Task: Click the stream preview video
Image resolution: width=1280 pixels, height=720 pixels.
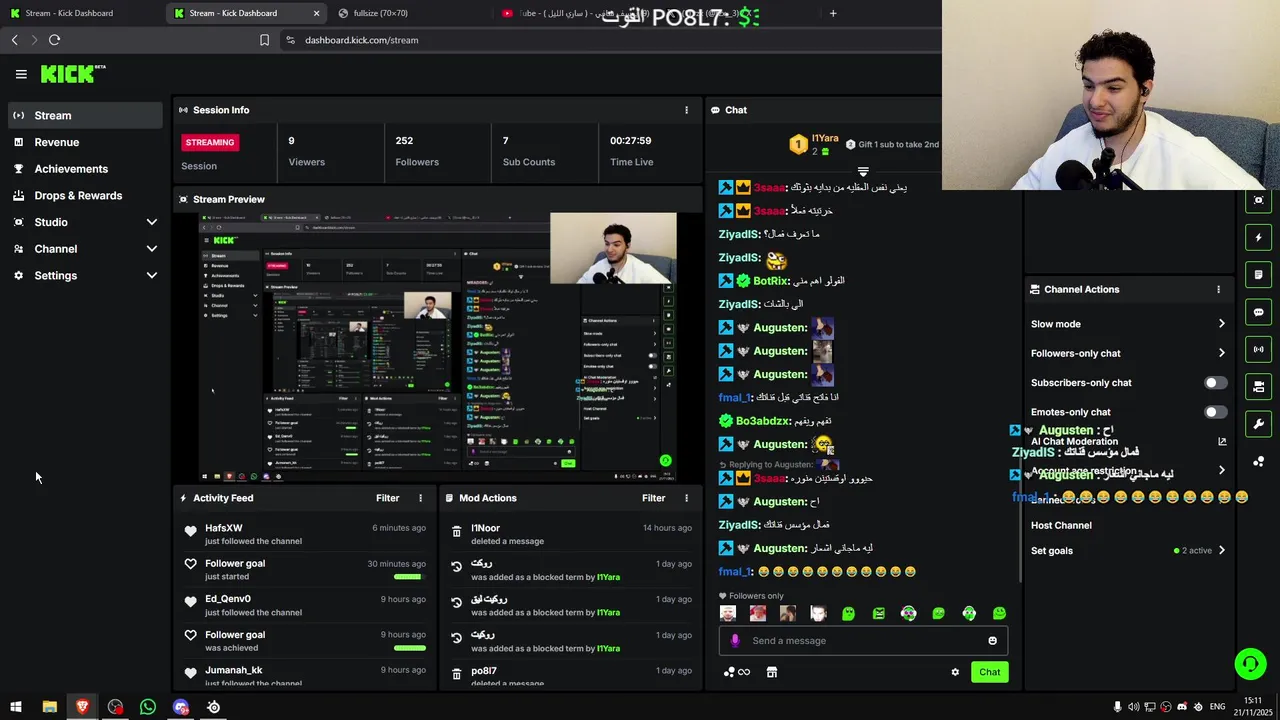Action: [438, 348]
